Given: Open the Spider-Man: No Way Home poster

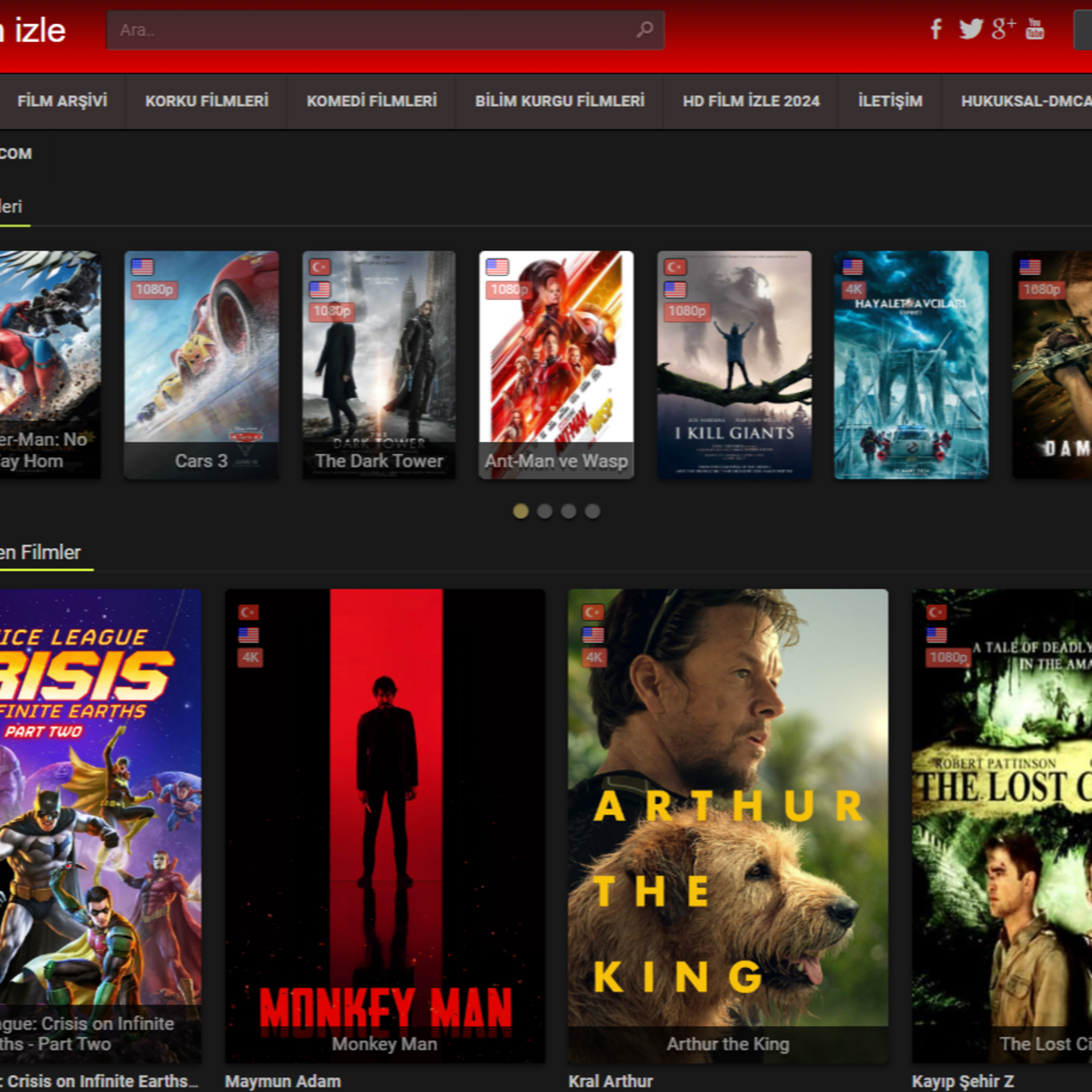Looking at the screenshot, I should [50, 365].
